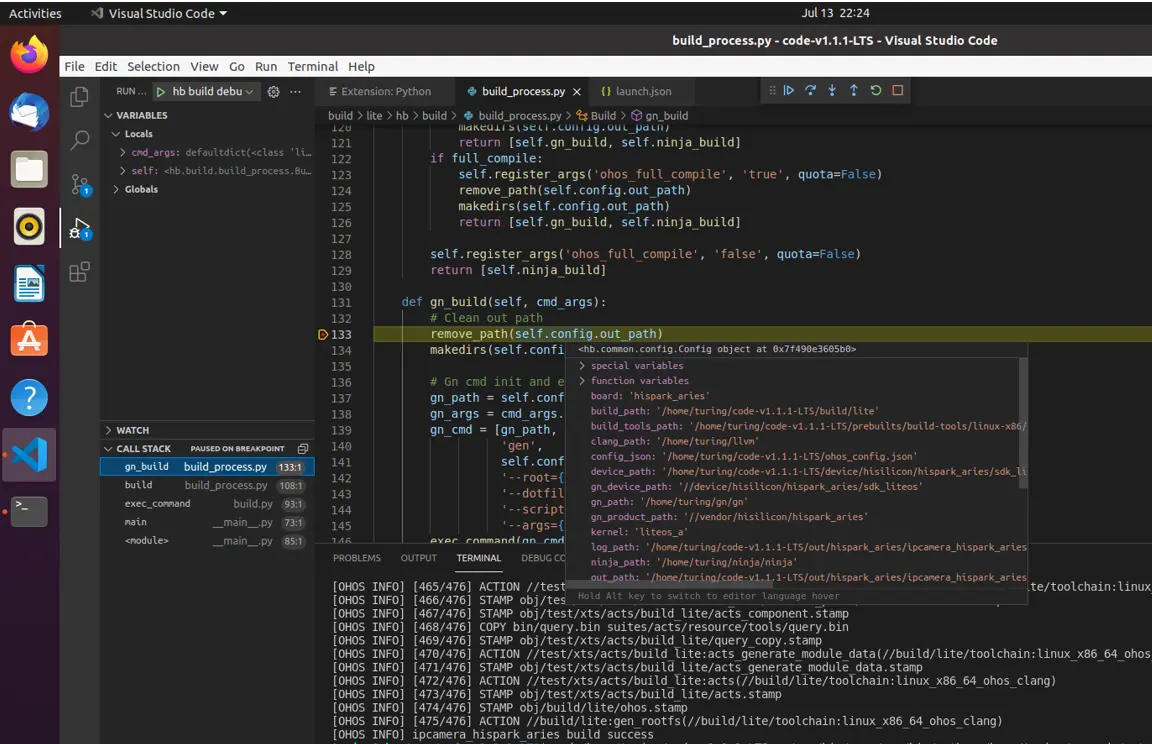Expand special variables in hover popup
This screenshot has height=744, width=1152.
point(582,366)
